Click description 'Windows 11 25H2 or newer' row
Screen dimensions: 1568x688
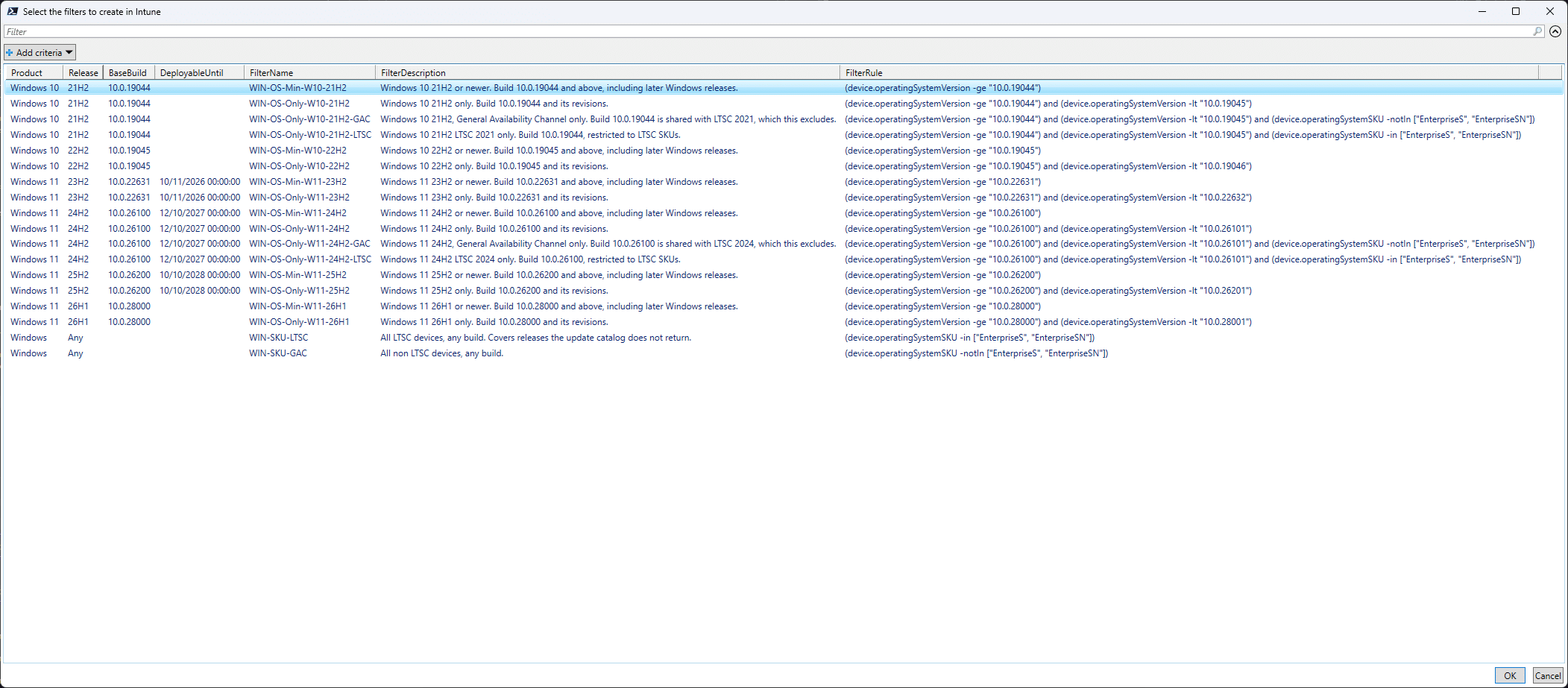559,275
